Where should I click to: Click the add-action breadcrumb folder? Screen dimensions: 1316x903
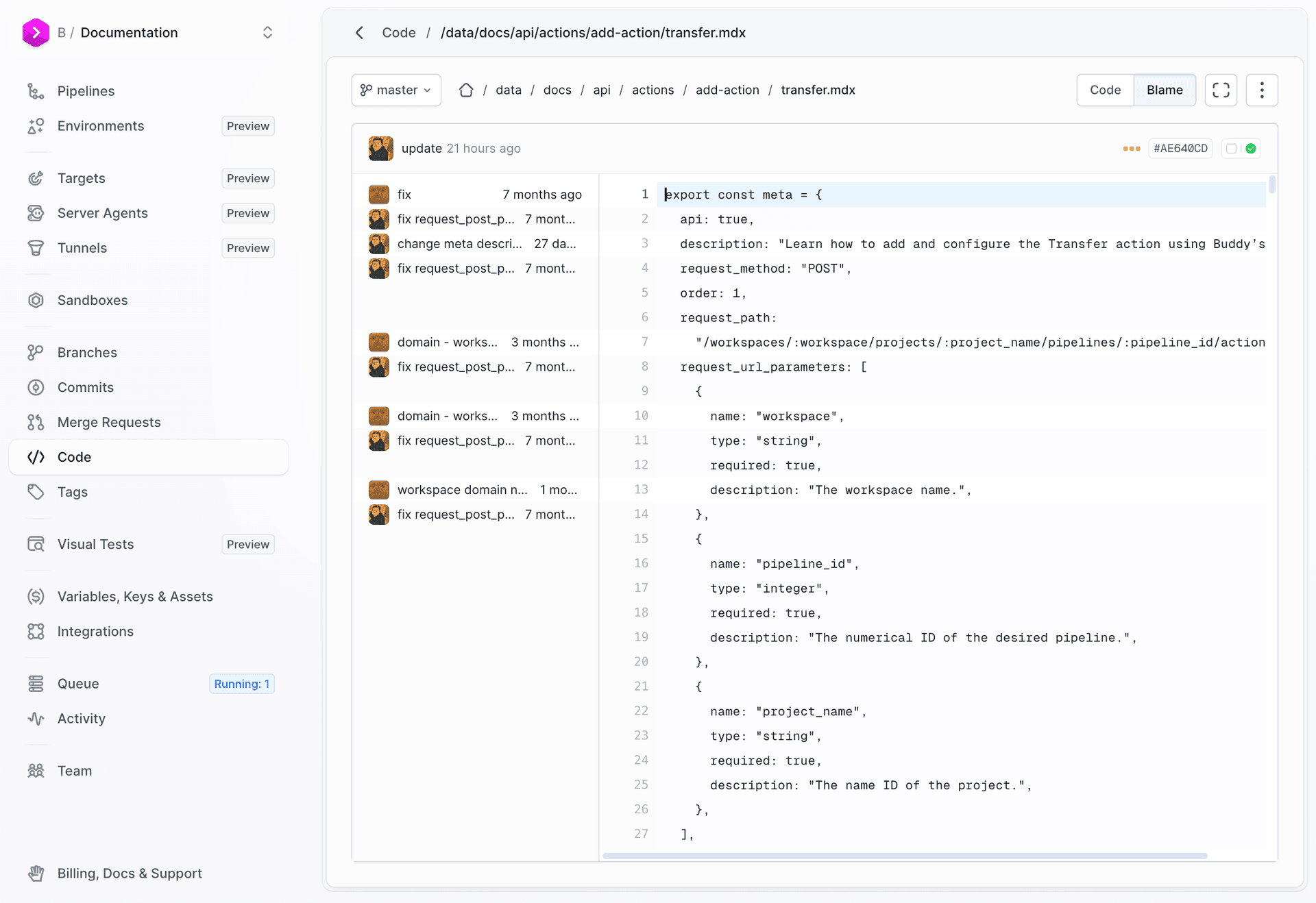(x=727, y=90)
